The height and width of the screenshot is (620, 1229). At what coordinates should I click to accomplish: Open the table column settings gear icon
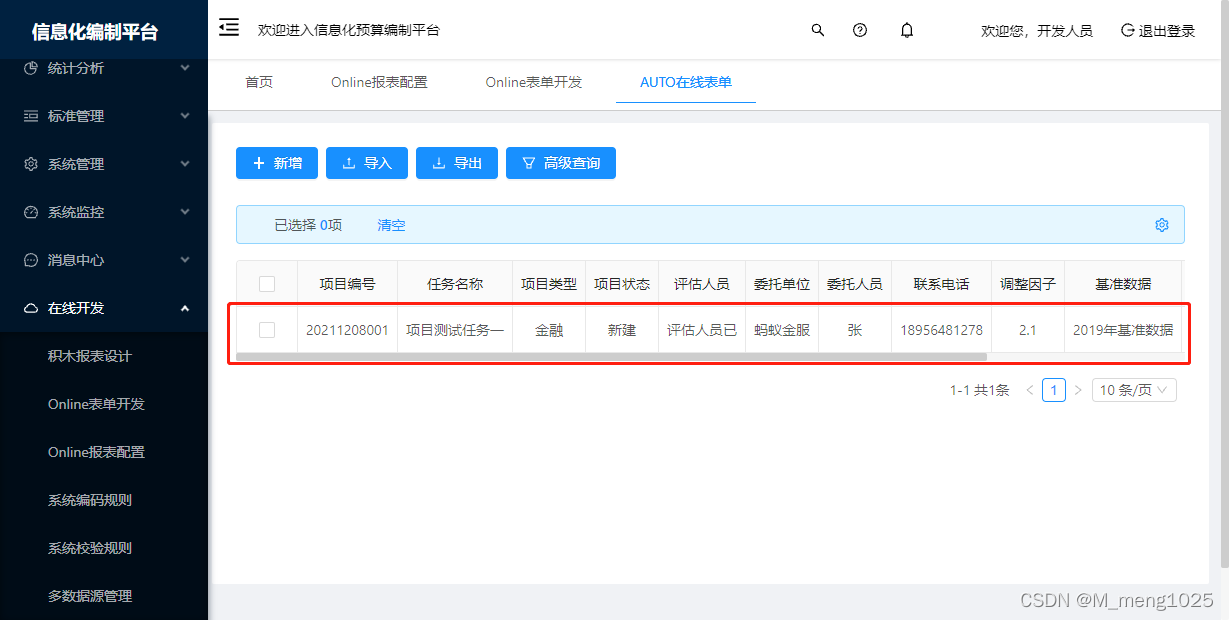tap(1161, 225)
